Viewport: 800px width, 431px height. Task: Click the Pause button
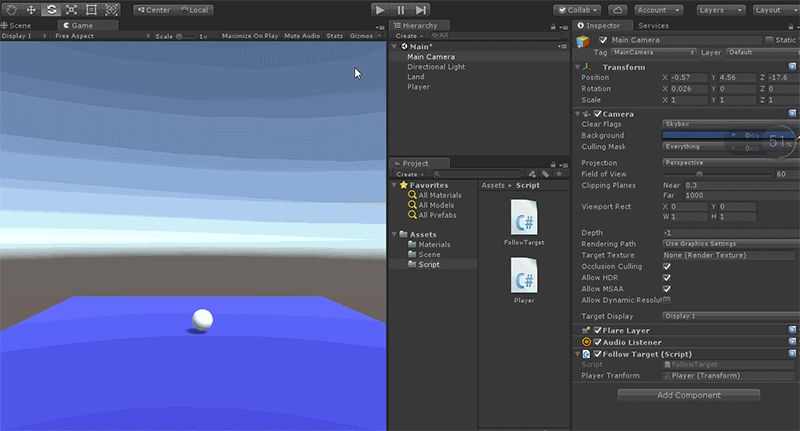[x=401, y=10]
